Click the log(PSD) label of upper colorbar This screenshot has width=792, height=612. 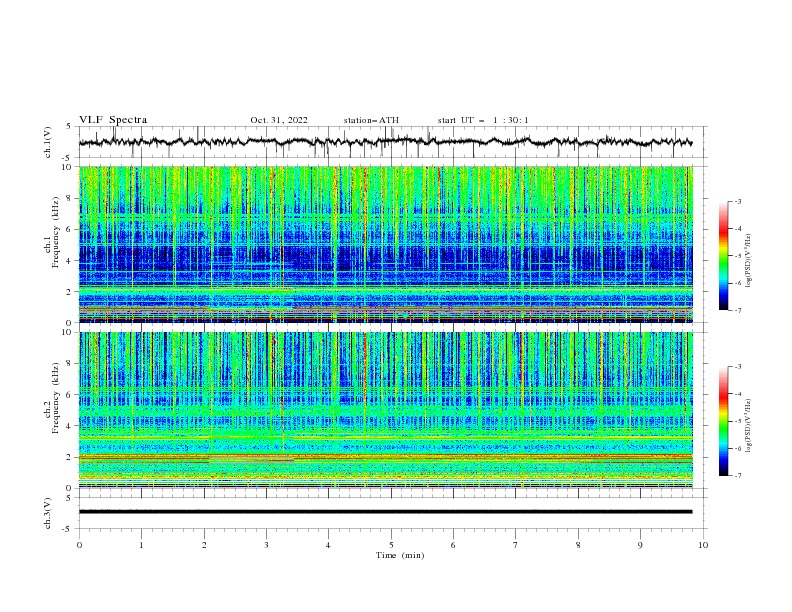[749, 261]
